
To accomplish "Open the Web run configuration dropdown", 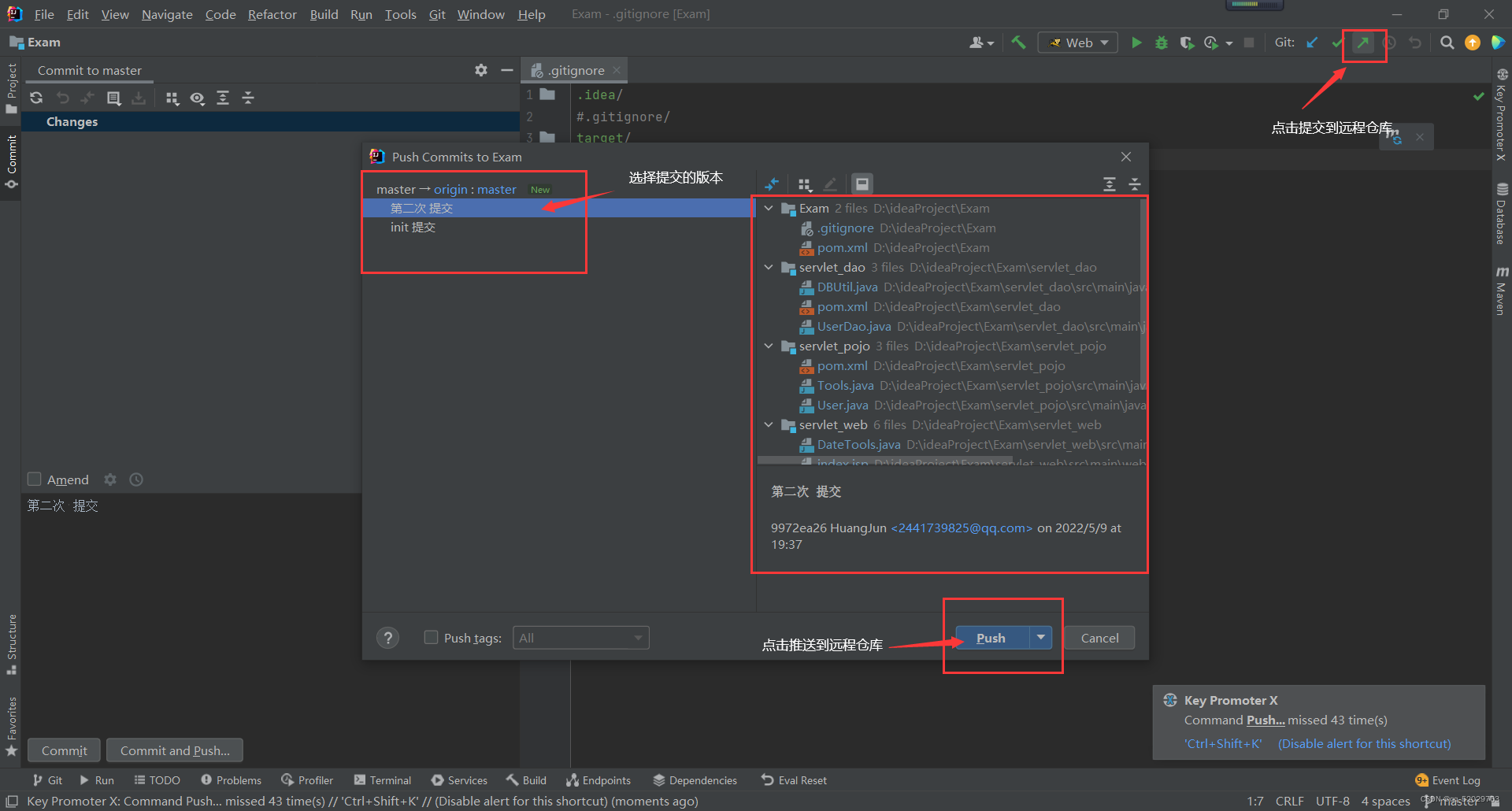I will pos(1077,43).
